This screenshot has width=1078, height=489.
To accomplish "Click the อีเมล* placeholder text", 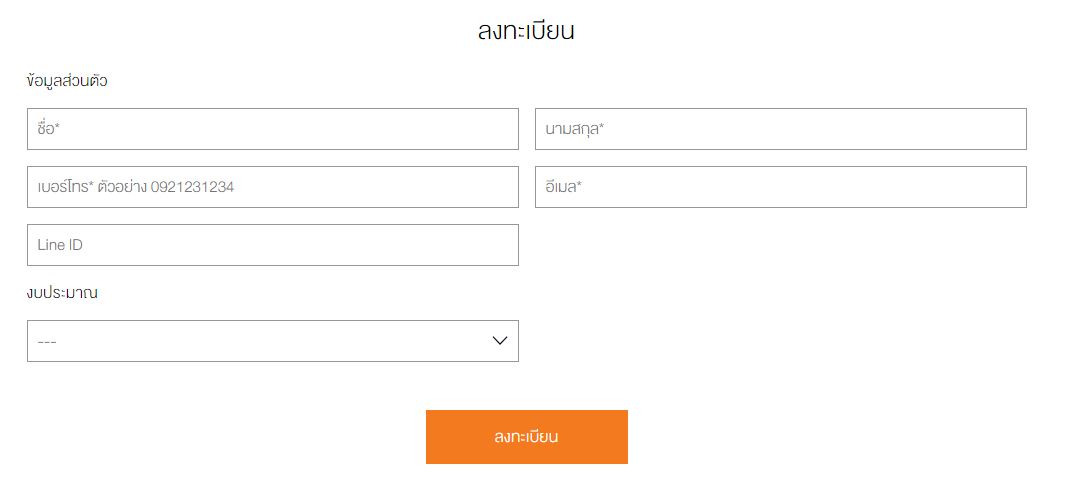I will 564,187.
